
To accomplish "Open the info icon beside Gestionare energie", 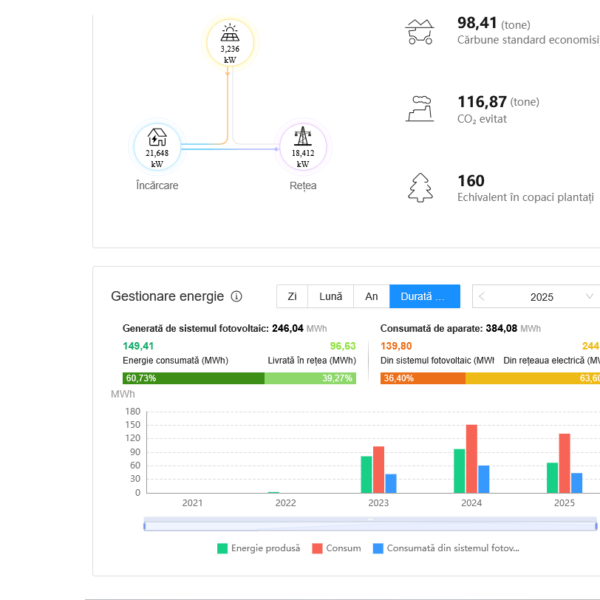I will coord(237,297).
